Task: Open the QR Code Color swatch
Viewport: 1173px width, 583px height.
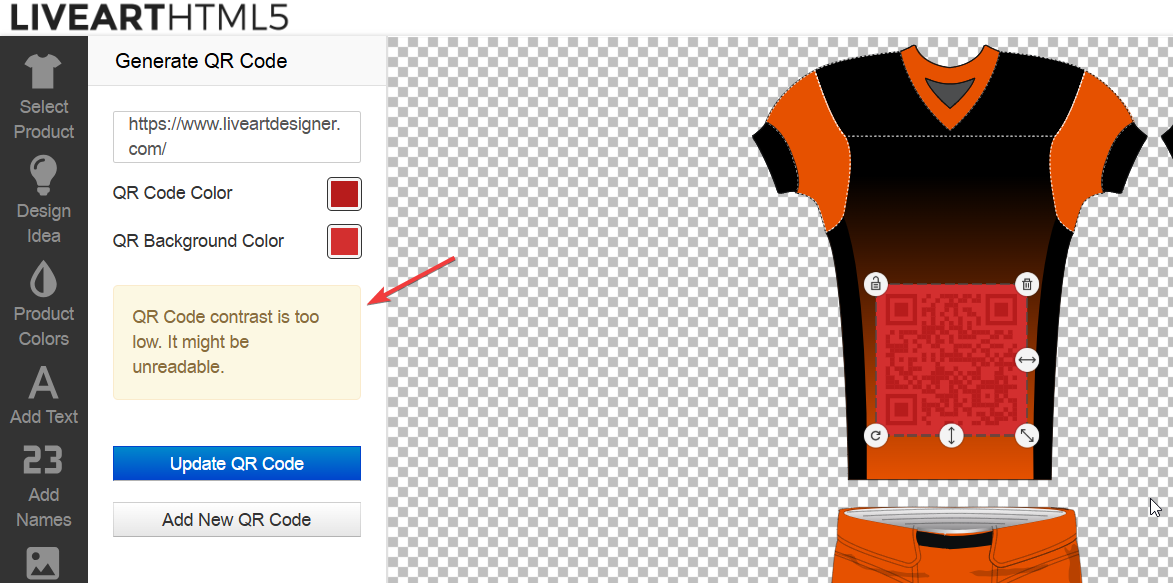Action: pyautogui.click(x=344, y=194)
